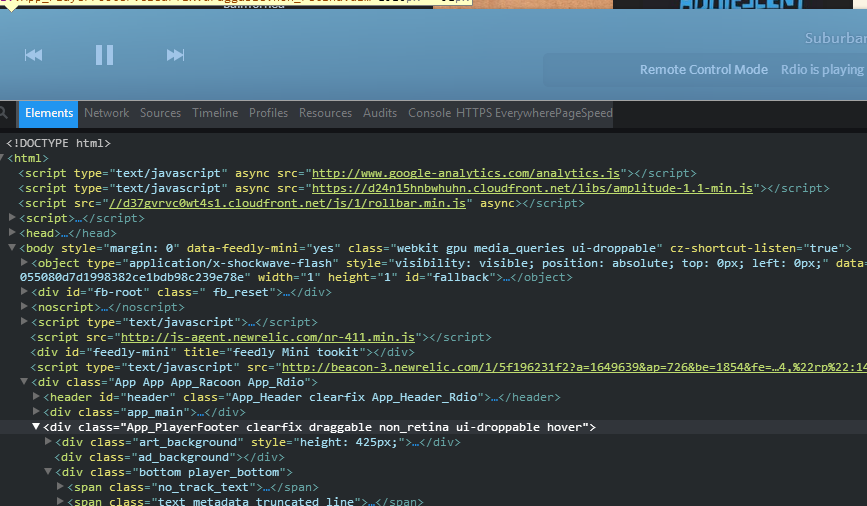Pause the currently playing music
The image size is (867, 506).
(104, 55)
